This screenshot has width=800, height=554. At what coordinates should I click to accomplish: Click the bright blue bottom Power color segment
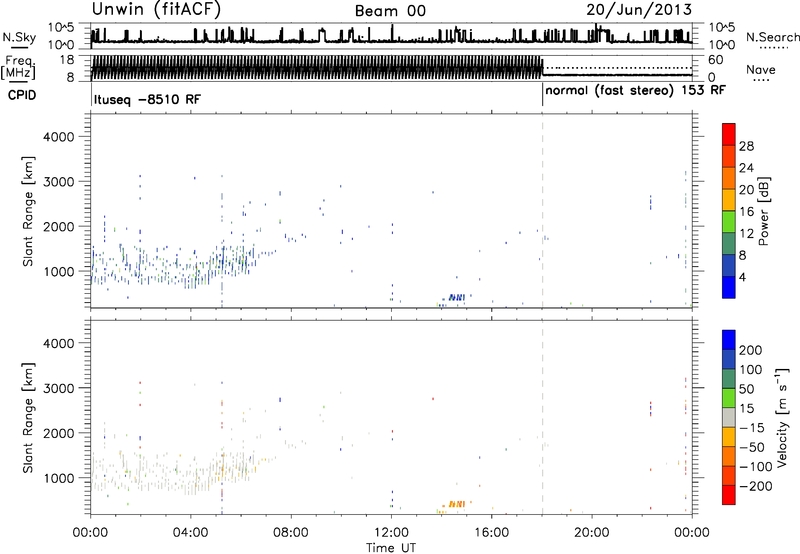pos(729,287)
